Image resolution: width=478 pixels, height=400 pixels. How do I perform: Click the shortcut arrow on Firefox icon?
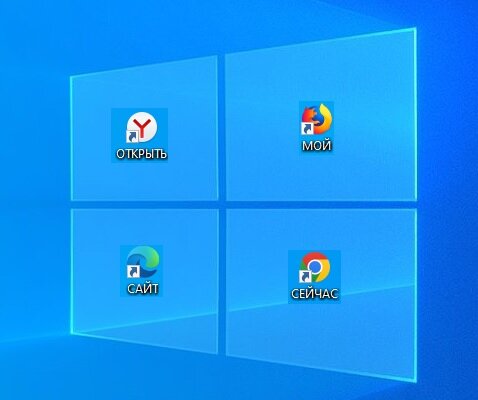pos(306,129)
